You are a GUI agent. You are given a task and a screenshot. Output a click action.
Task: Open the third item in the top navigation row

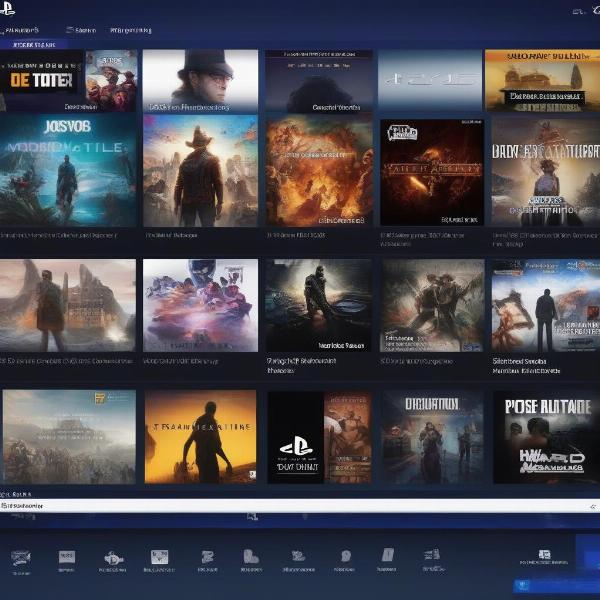click(130, 30)
